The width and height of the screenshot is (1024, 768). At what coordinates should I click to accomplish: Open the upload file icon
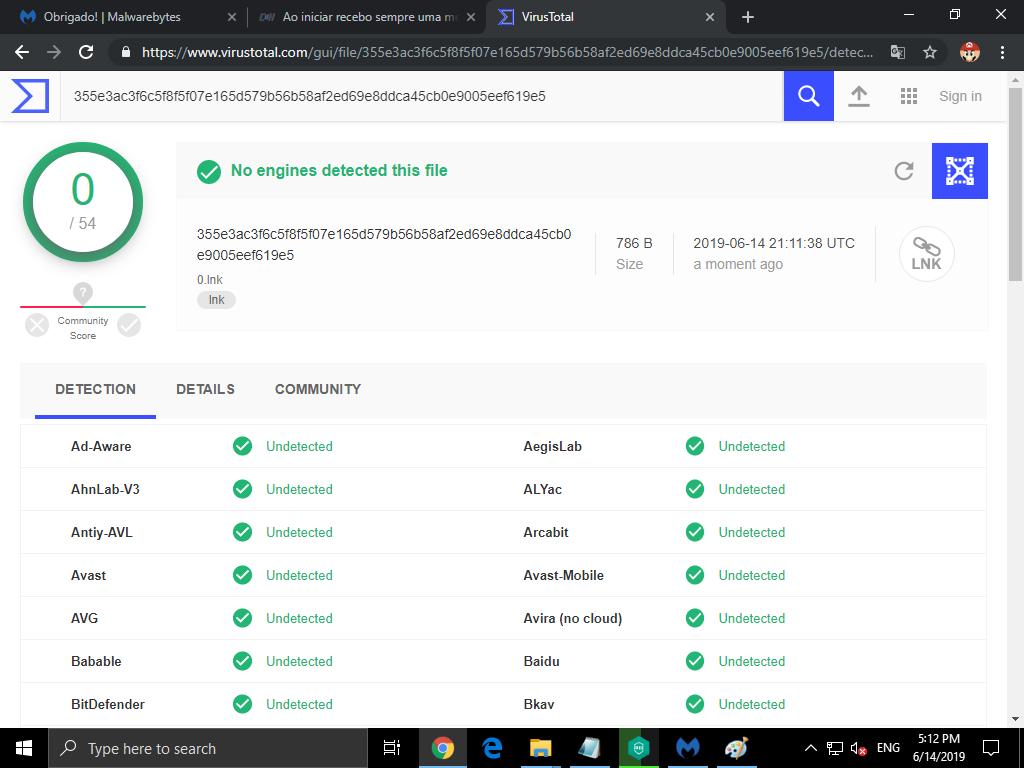coord(859,96)
